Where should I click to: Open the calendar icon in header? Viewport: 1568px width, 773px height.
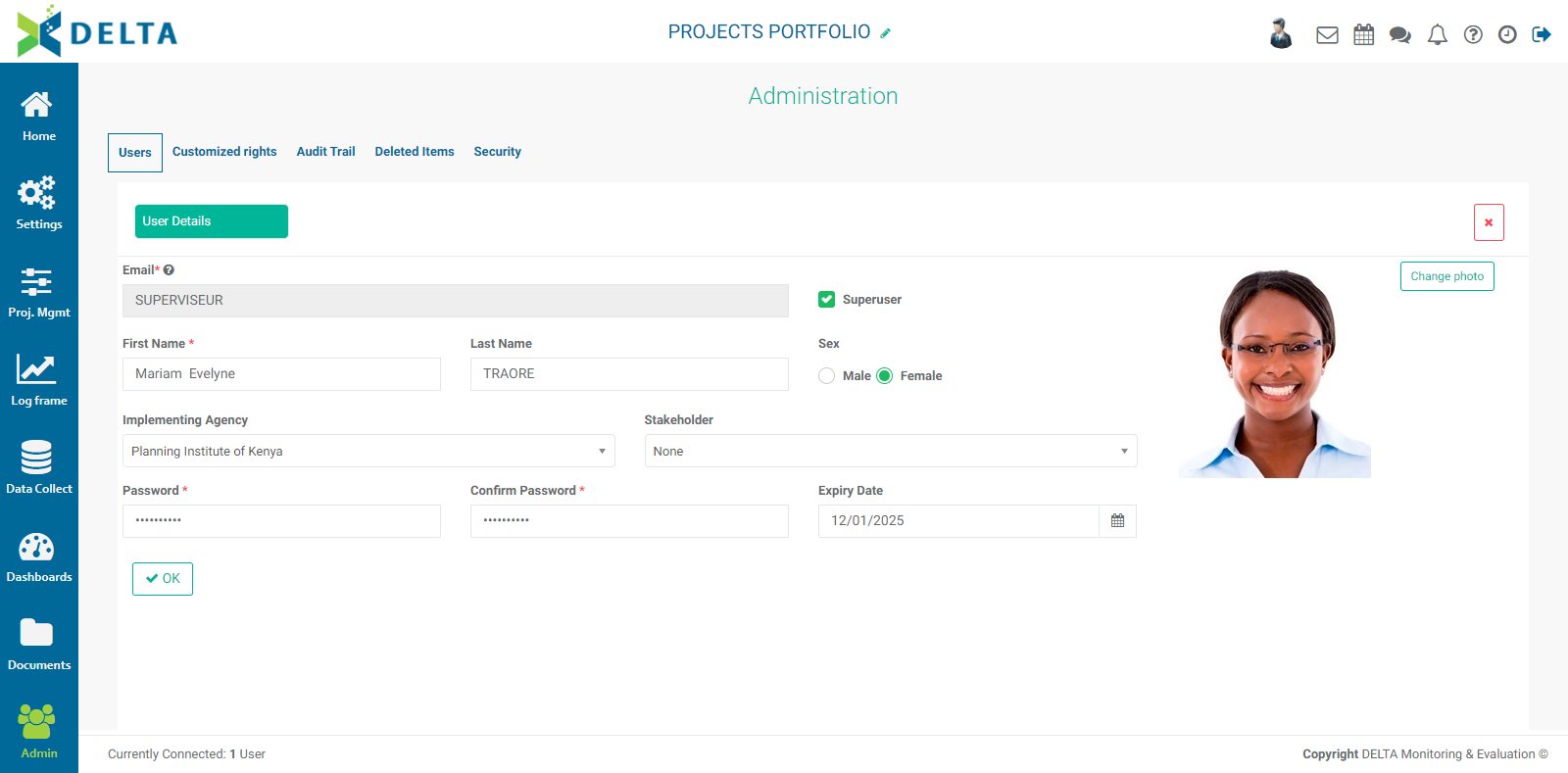tap(1364, 35)
